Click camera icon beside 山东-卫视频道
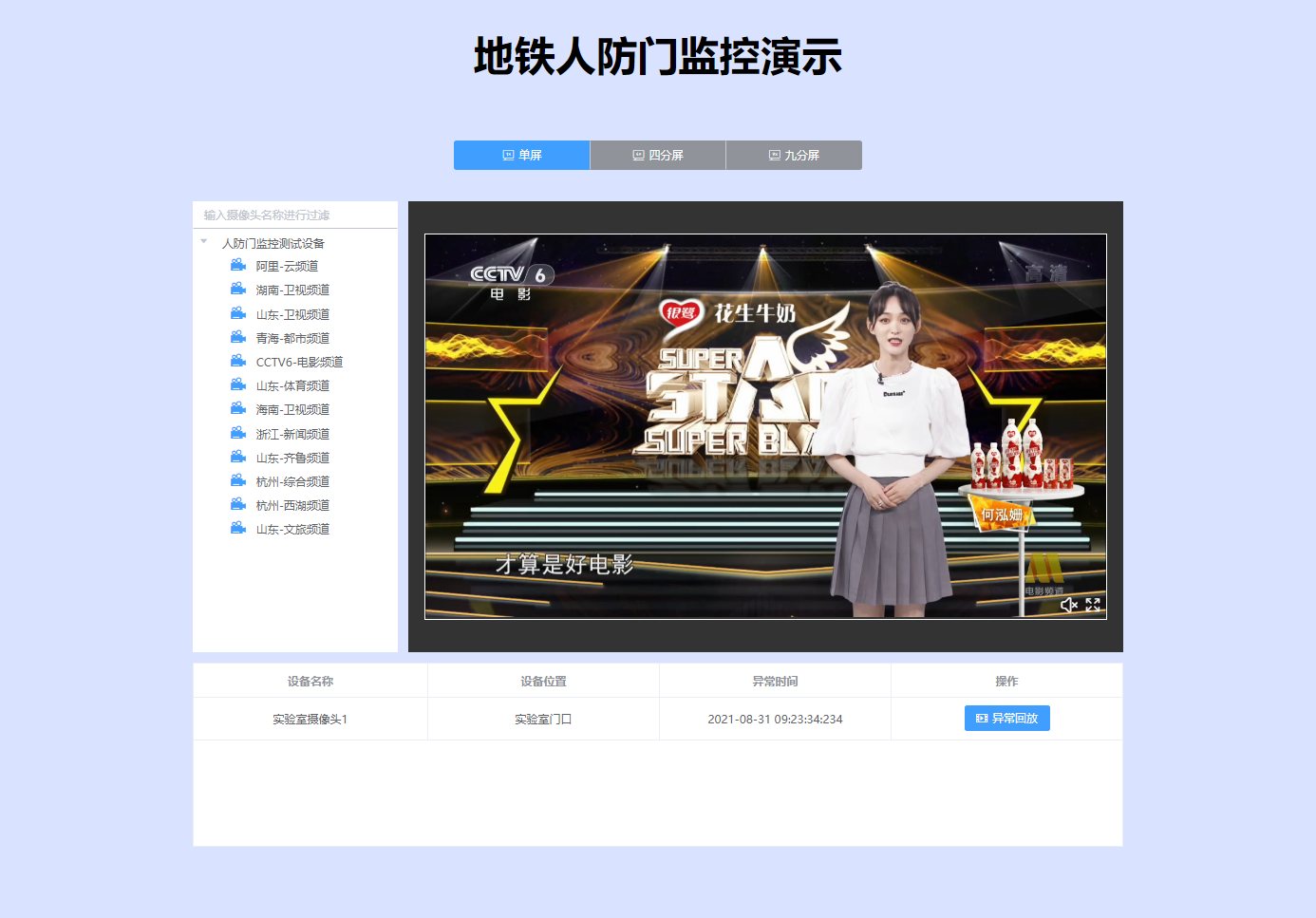Viewport: 1316px width, 918px height. tap(238, 314)
